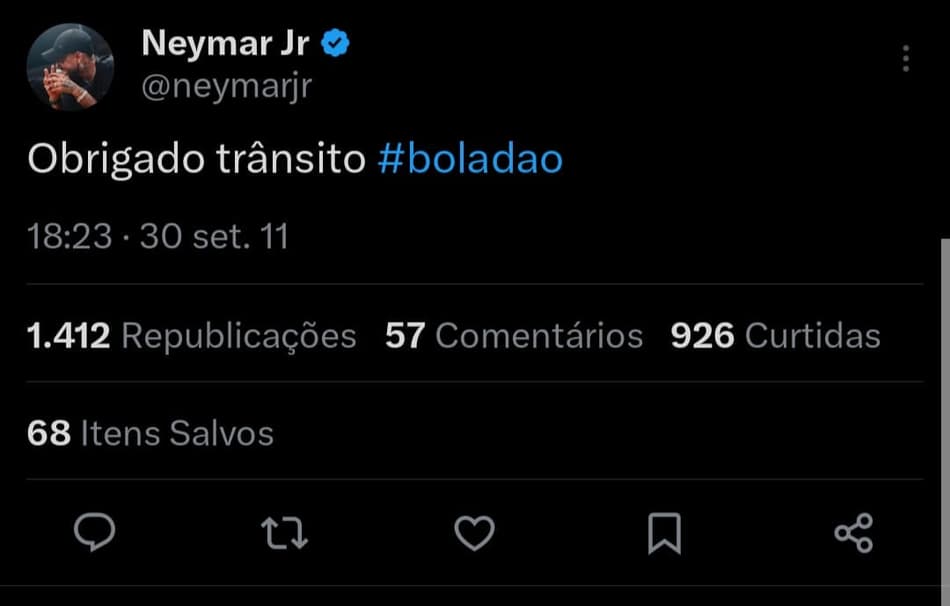The height and width of the screenshot is (606, 950).
Task: View the 926 Curtidas list
Action: tap(775, 336)
